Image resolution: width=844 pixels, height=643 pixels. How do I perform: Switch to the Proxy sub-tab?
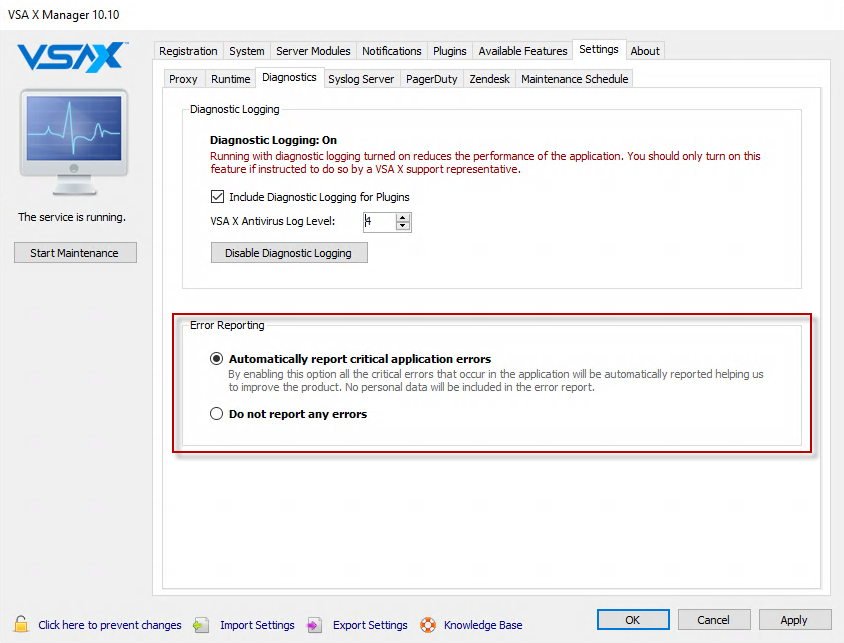pos(183,79)
